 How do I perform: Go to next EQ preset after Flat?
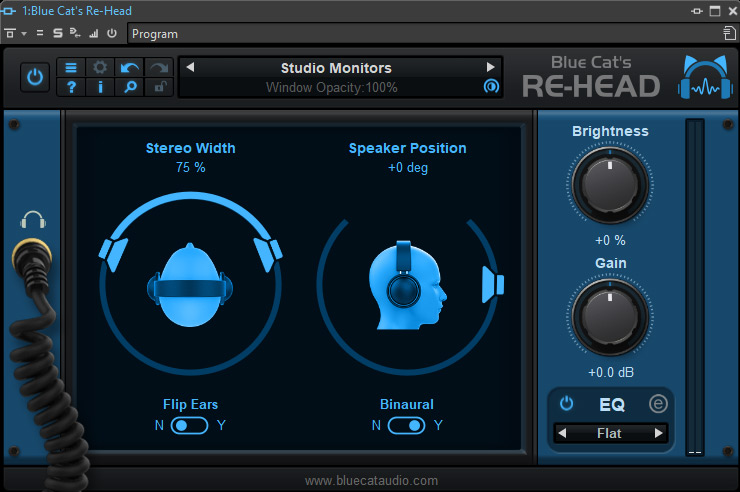tap(658, 434)
